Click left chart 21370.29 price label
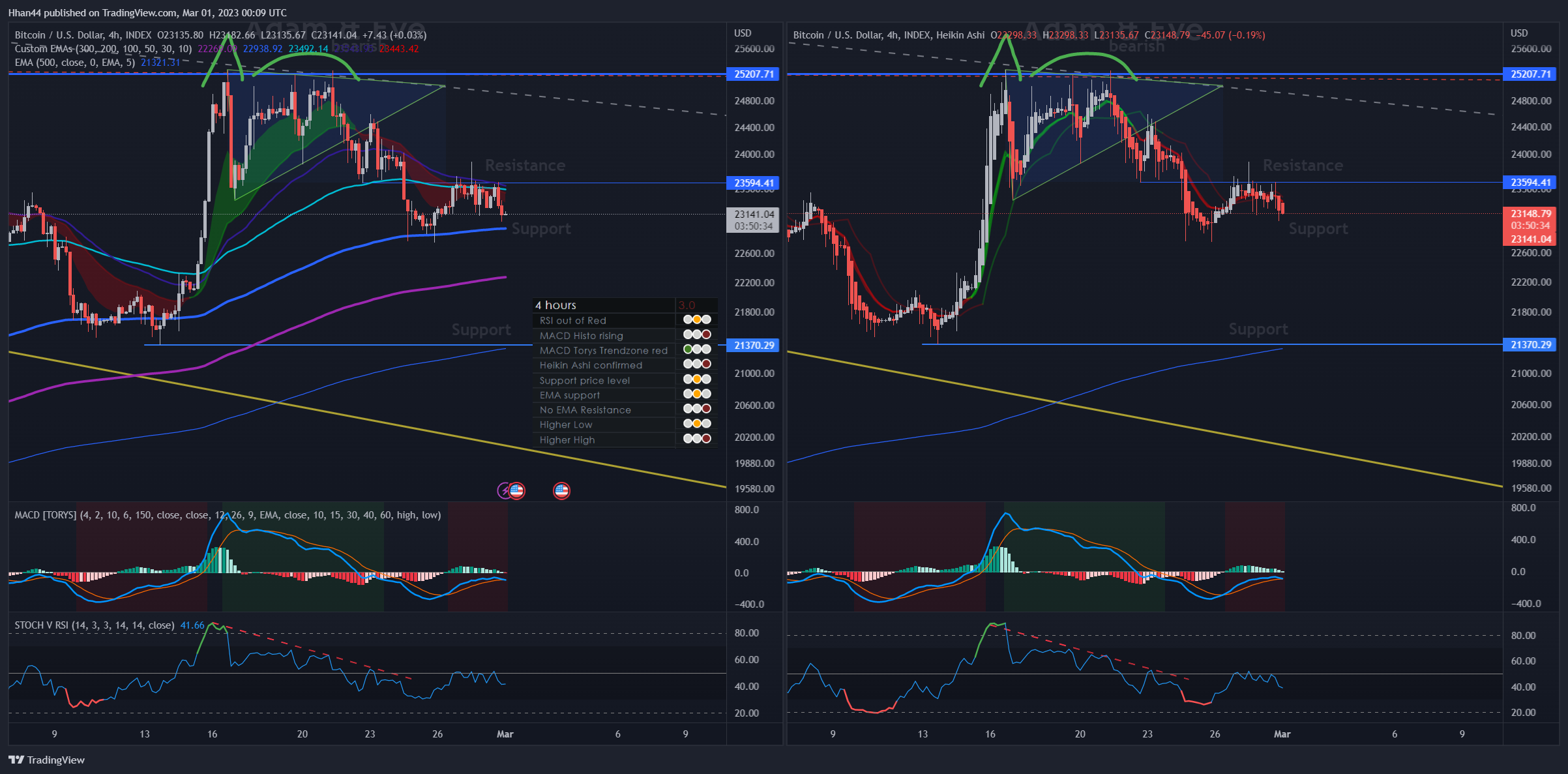 click(754, 345)
